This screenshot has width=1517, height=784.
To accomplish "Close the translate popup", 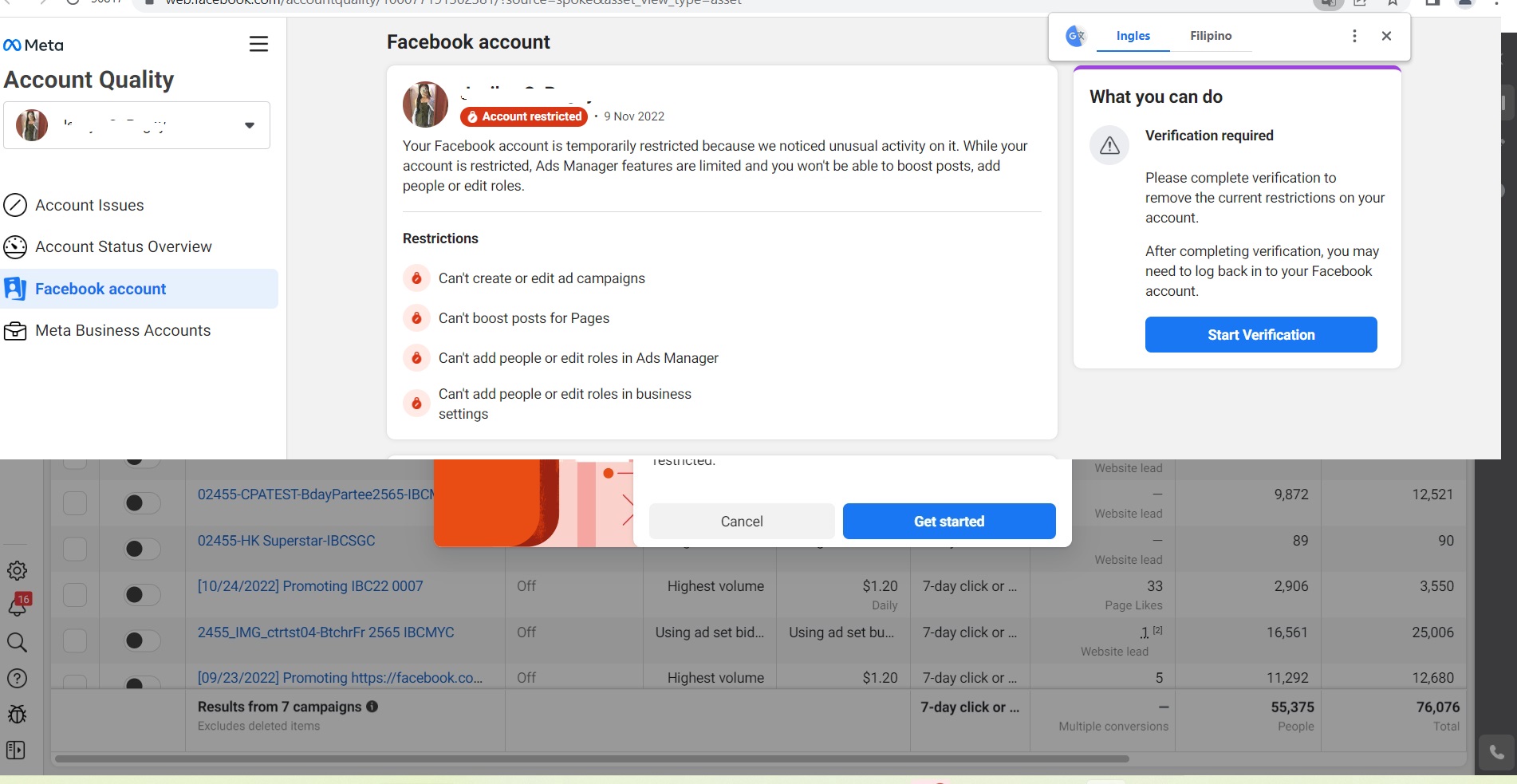I will 1386,36.
